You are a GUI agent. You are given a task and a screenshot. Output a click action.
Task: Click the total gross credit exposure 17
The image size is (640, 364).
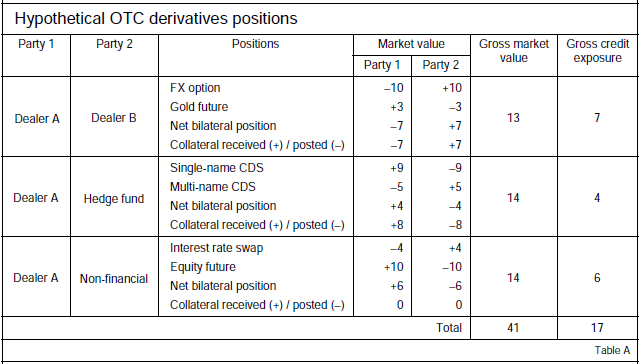(597, 328)
